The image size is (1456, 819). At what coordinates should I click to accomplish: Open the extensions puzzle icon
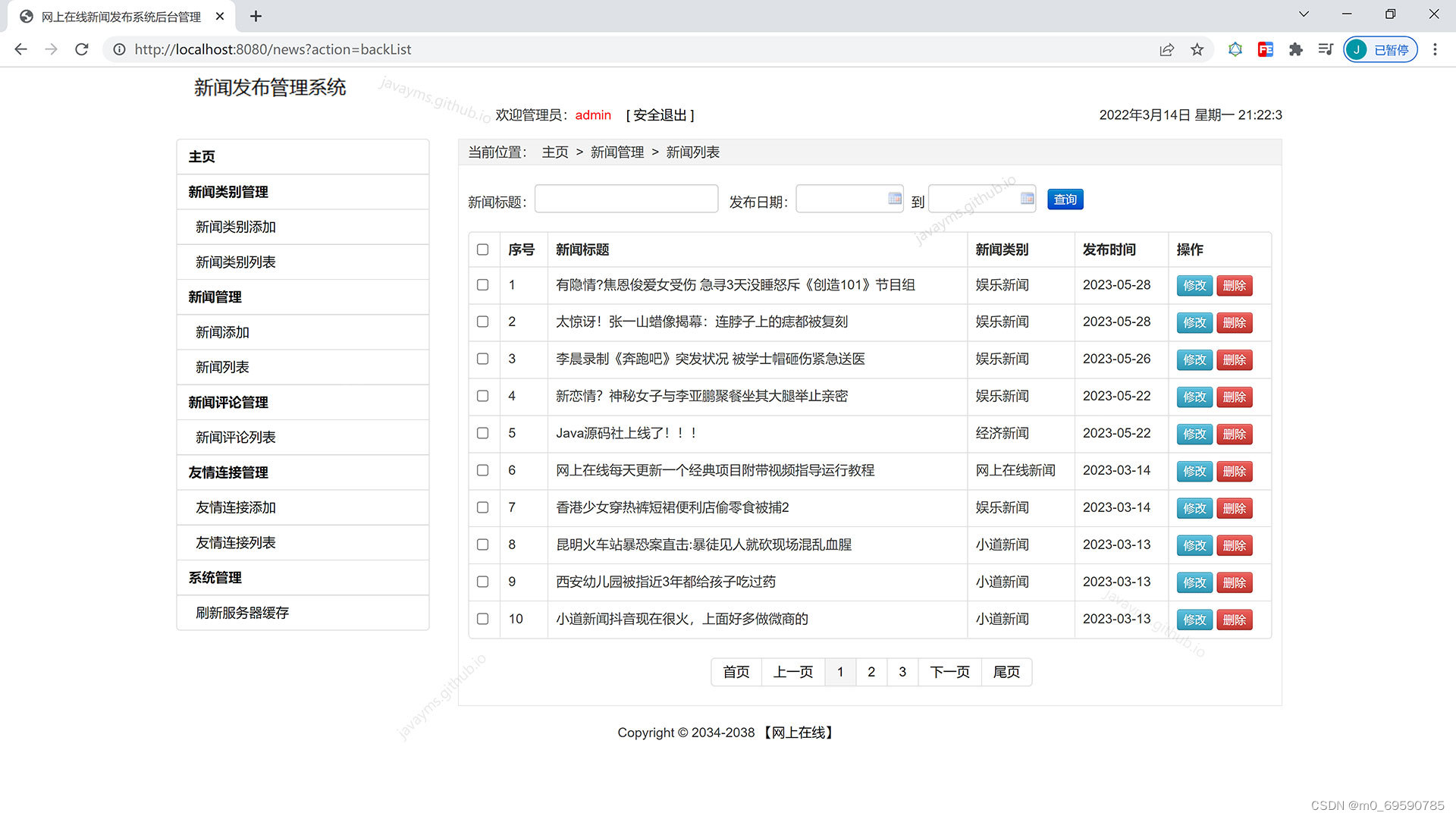(x=1295, y=49)
